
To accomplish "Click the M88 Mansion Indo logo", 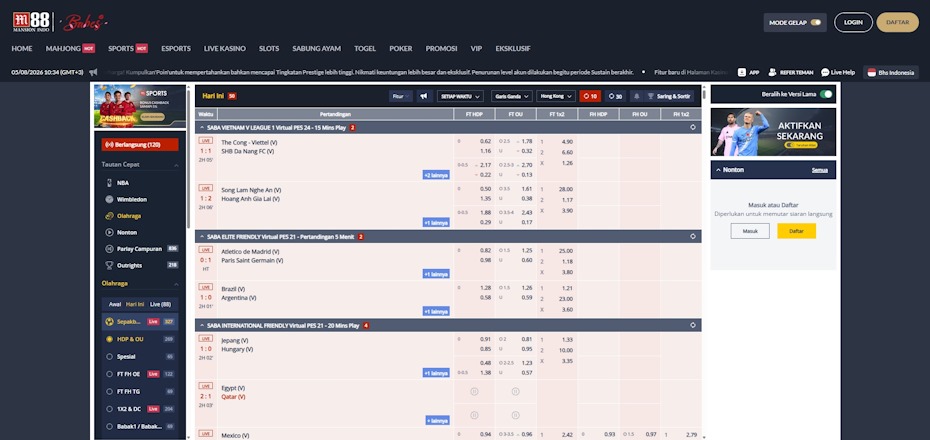I will 31,22.
